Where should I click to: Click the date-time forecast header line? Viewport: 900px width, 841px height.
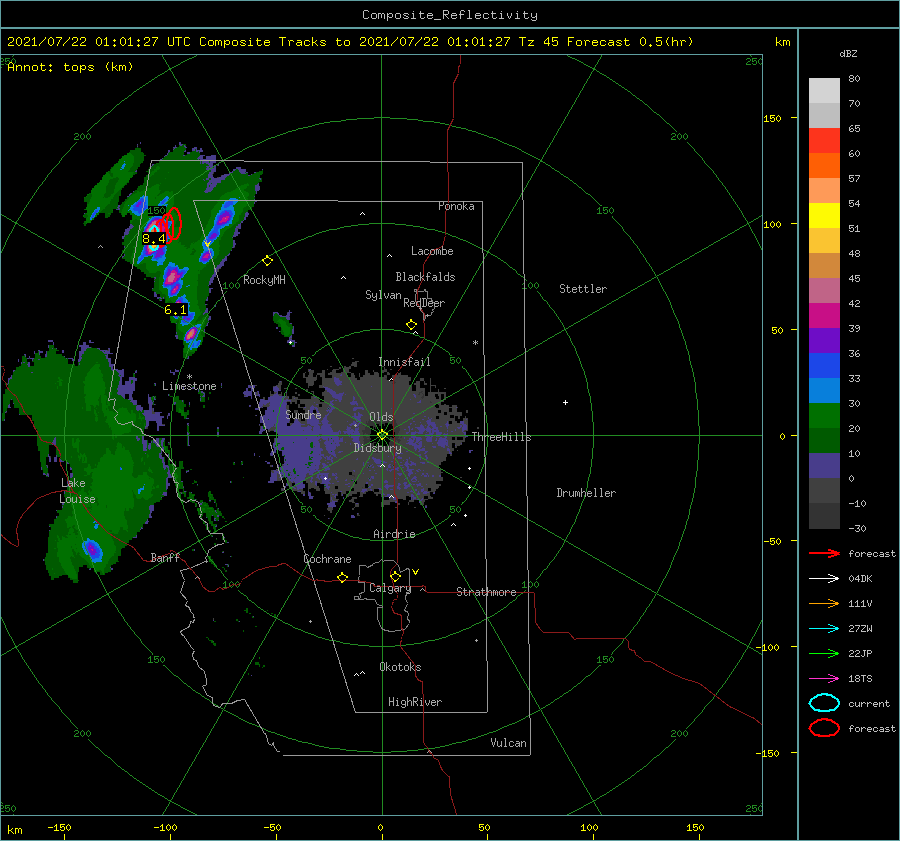coord(350,42)
